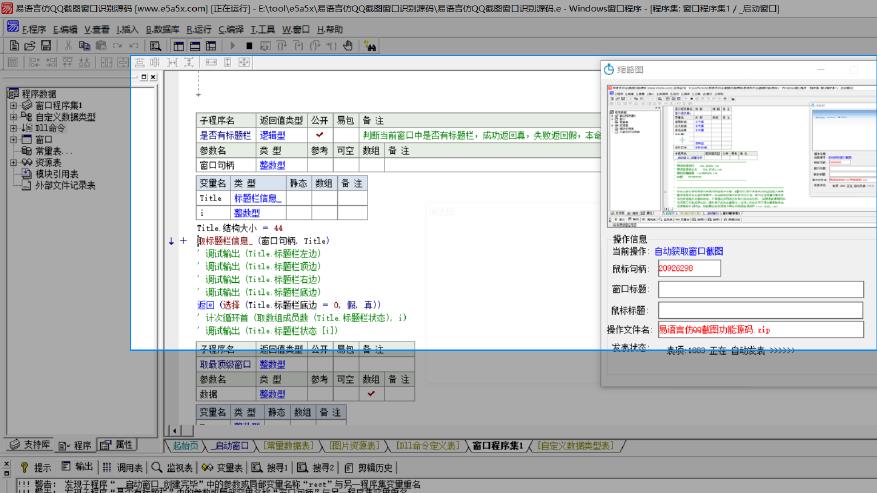
Task: Click the empty 参考 cell of the 窗口句柄 row
Action: click(x=319, y=165)
